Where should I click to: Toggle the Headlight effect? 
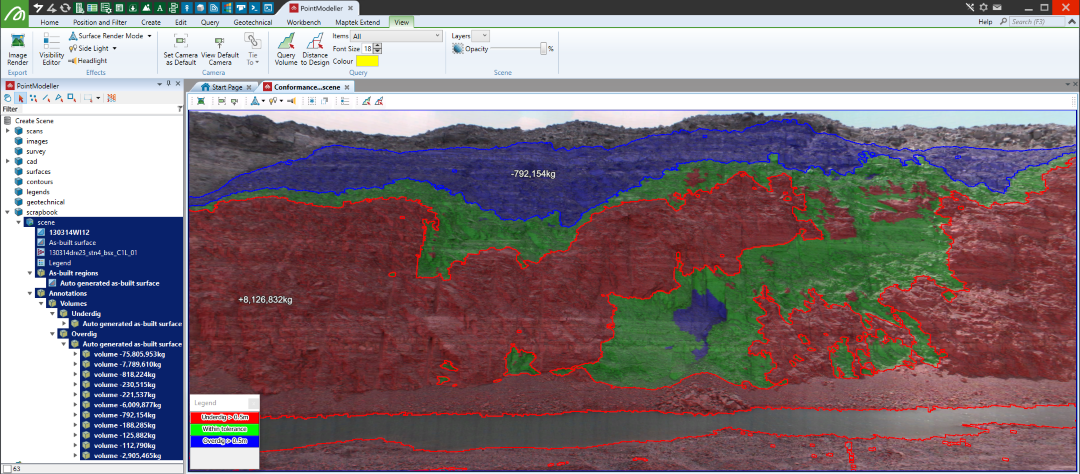click(88, 61)
